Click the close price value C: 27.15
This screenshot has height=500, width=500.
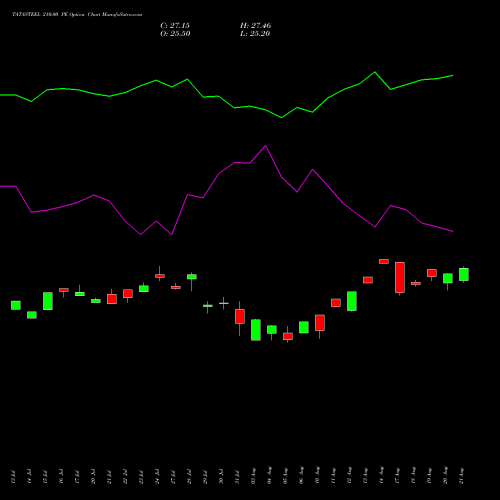(175, 26)
